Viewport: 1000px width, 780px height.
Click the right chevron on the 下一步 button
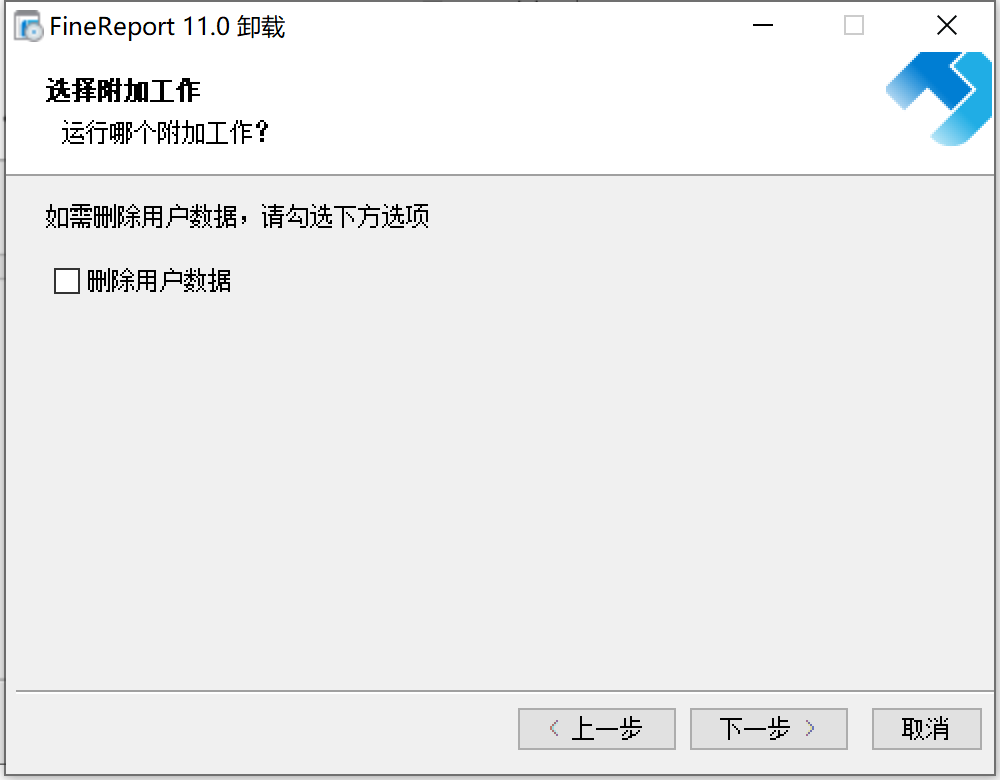coord(810,728)
